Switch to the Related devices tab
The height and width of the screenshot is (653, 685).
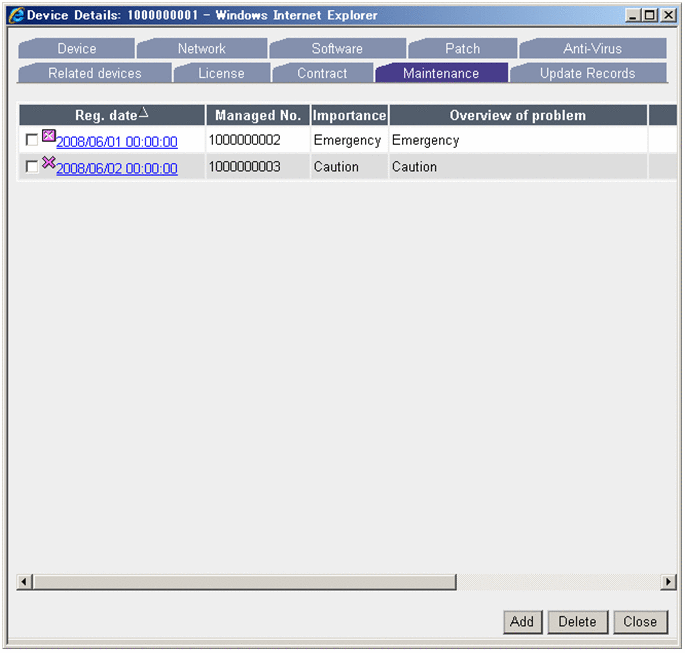coord(95,73)
